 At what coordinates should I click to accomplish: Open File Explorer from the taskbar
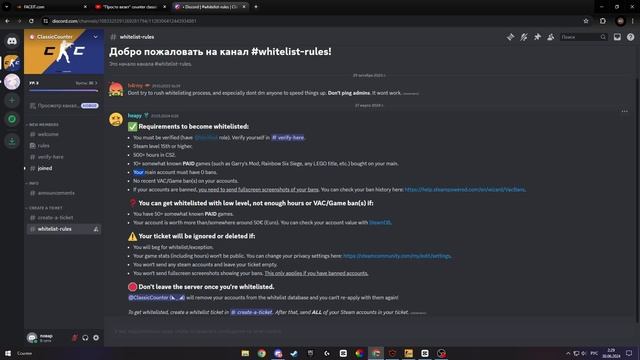(245, 353)
